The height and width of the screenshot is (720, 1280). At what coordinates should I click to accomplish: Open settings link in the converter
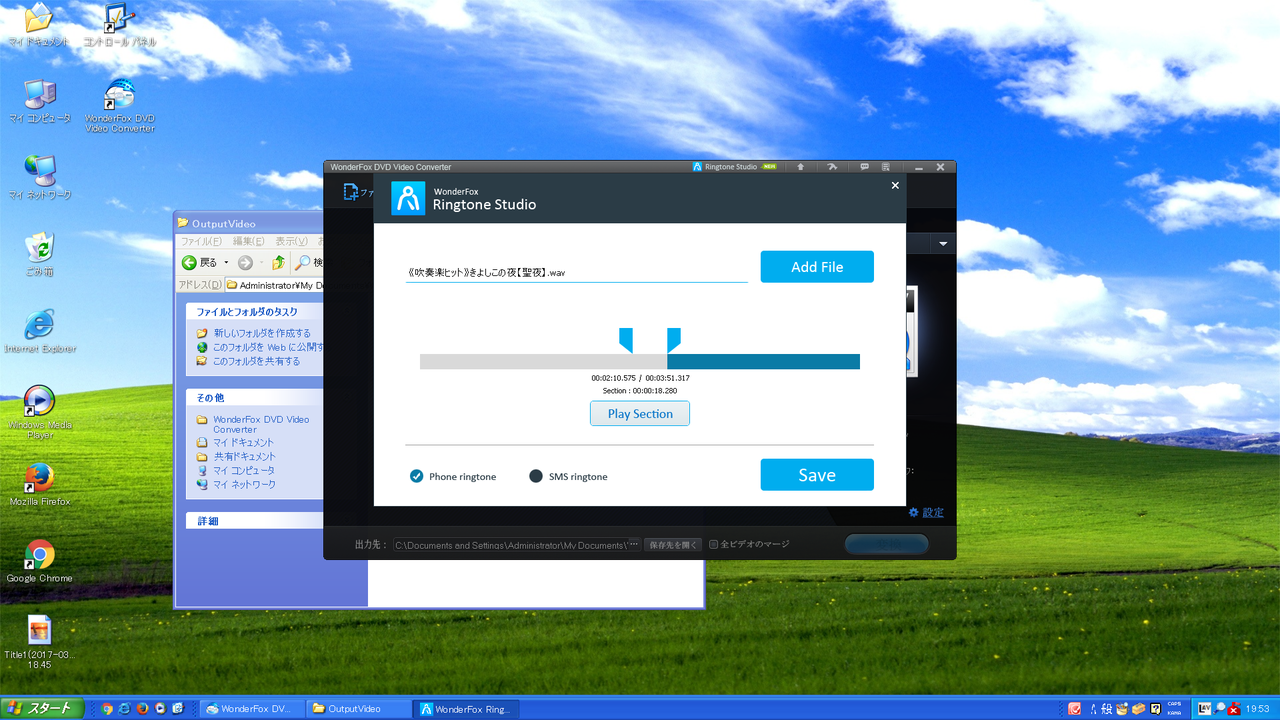click(x=926, y=513)
